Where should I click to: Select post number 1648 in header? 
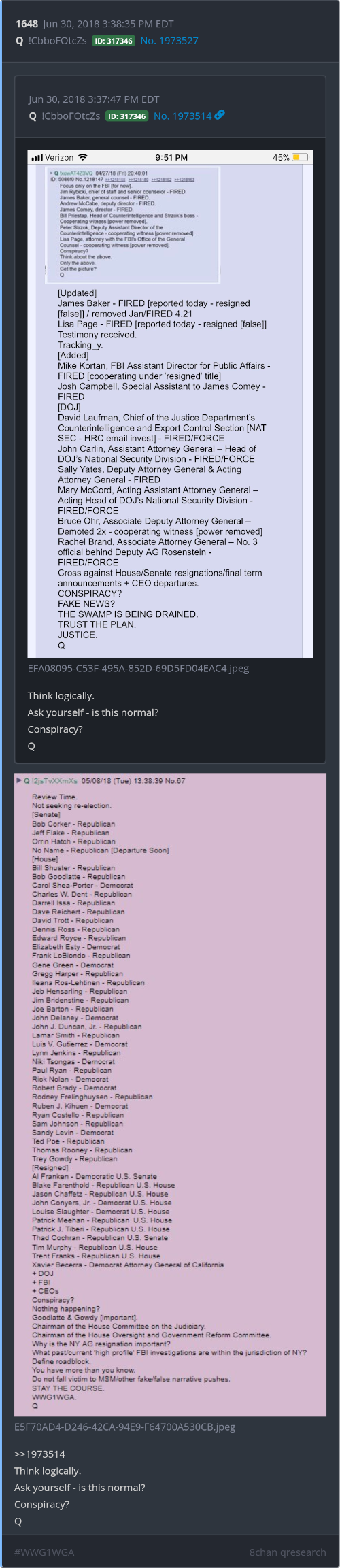click(27, 24)
